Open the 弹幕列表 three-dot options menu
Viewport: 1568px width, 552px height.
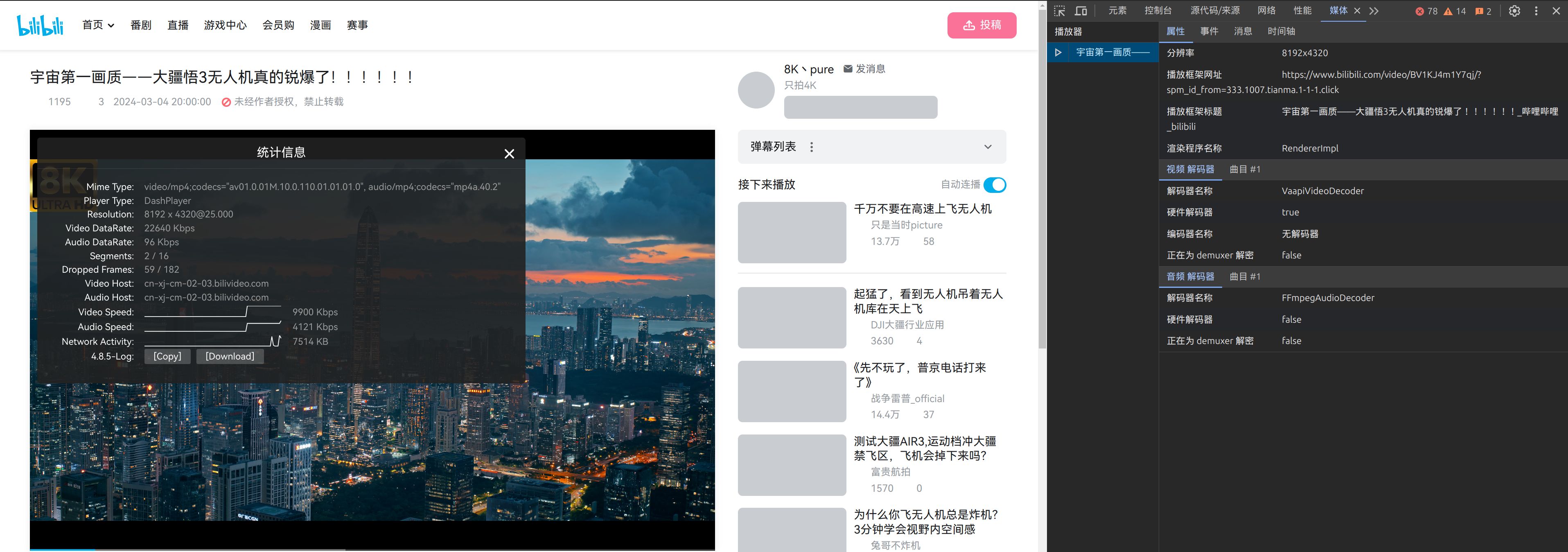(x=811, y=147)
